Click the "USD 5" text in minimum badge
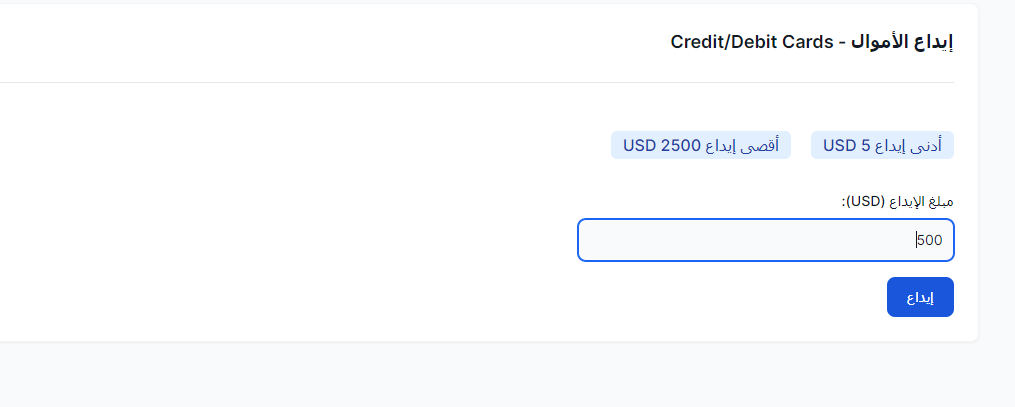The width and height of the screenshot is (1015, 407). click(847, 146)
